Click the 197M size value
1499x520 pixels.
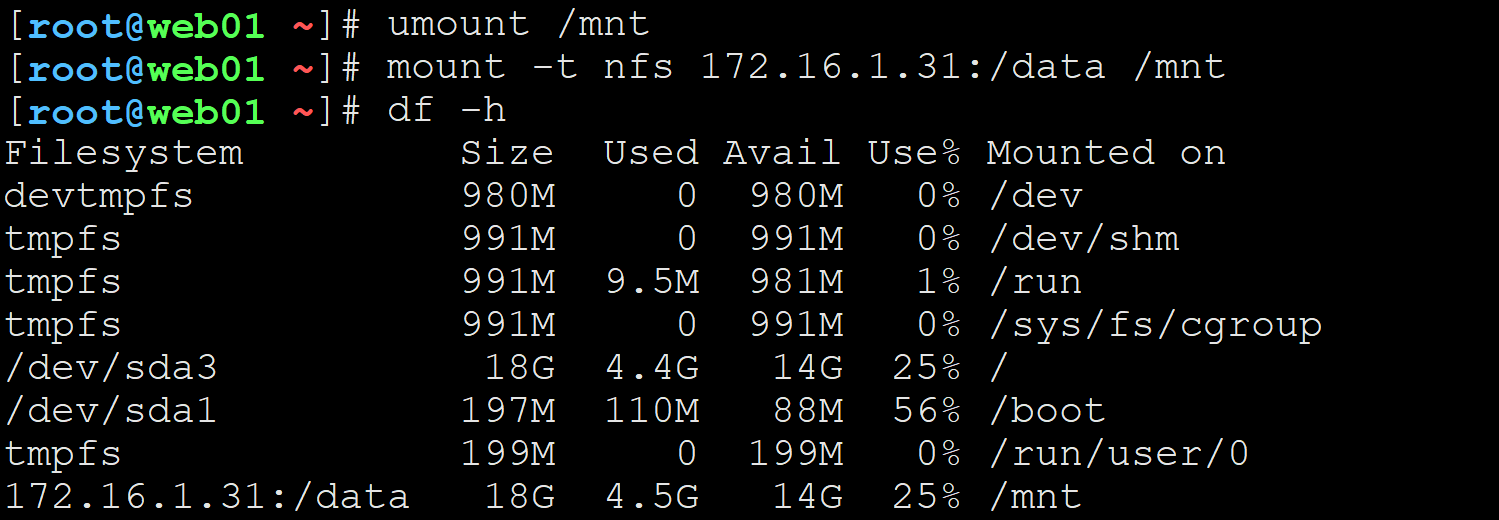pos(508,411)
